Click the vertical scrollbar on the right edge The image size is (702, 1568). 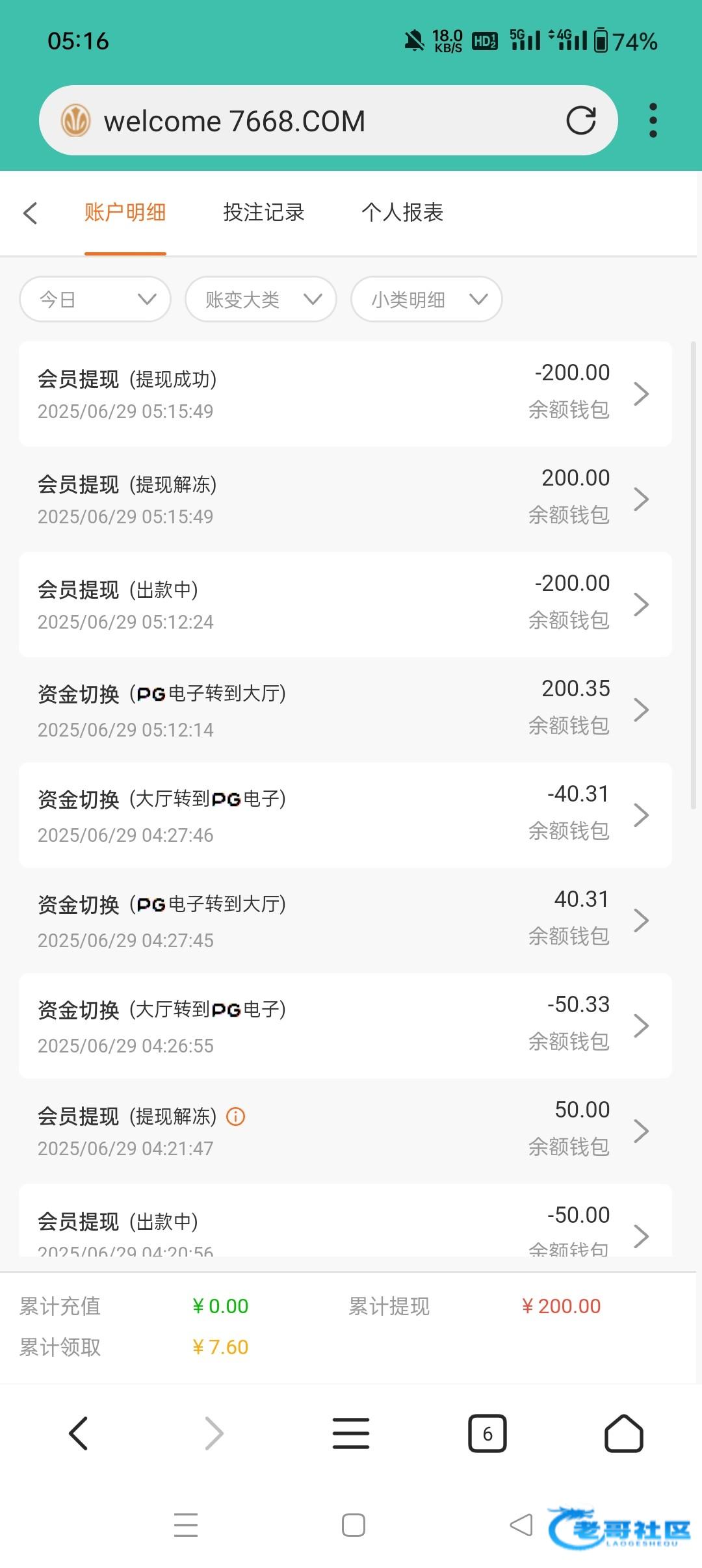[x=693, y=575]
